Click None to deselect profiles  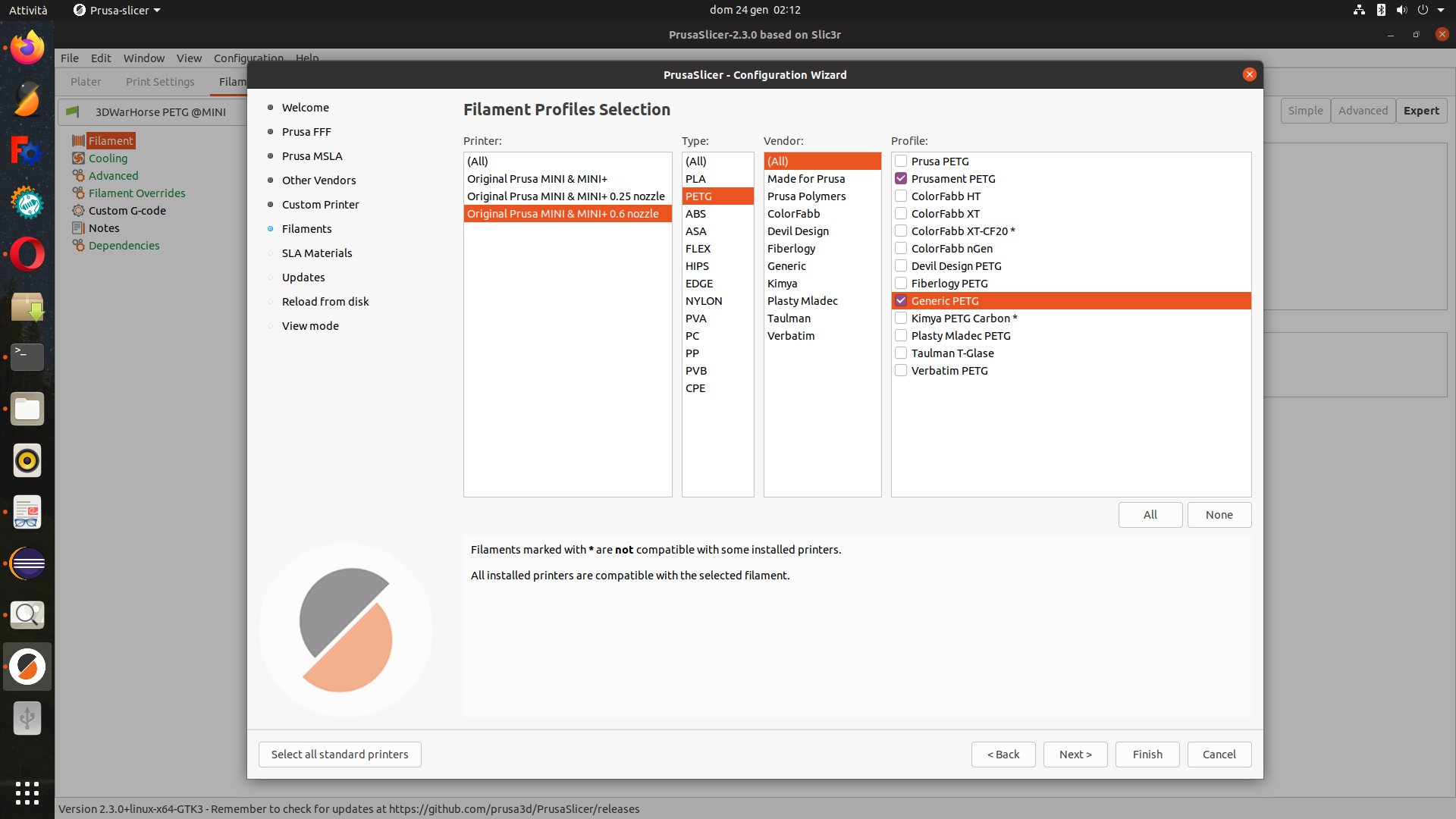click(x=1219, y=515)
